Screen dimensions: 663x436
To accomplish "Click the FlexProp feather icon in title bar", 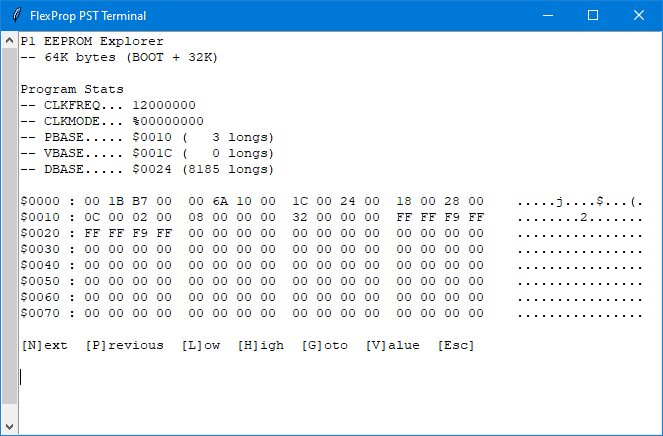I will coord(13,15).
